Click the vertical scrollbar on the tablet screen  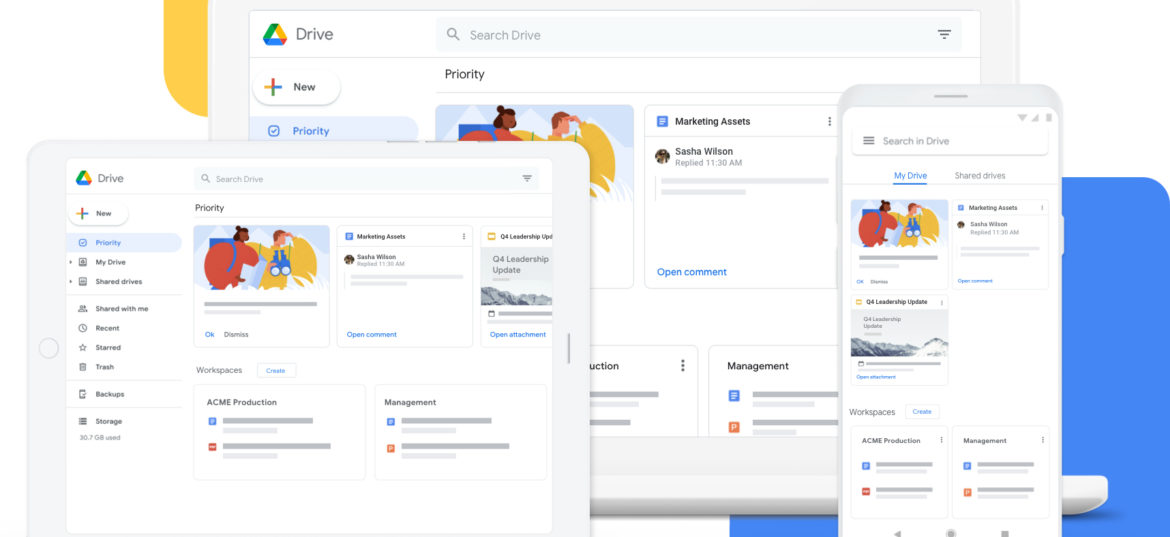(568, 347)
